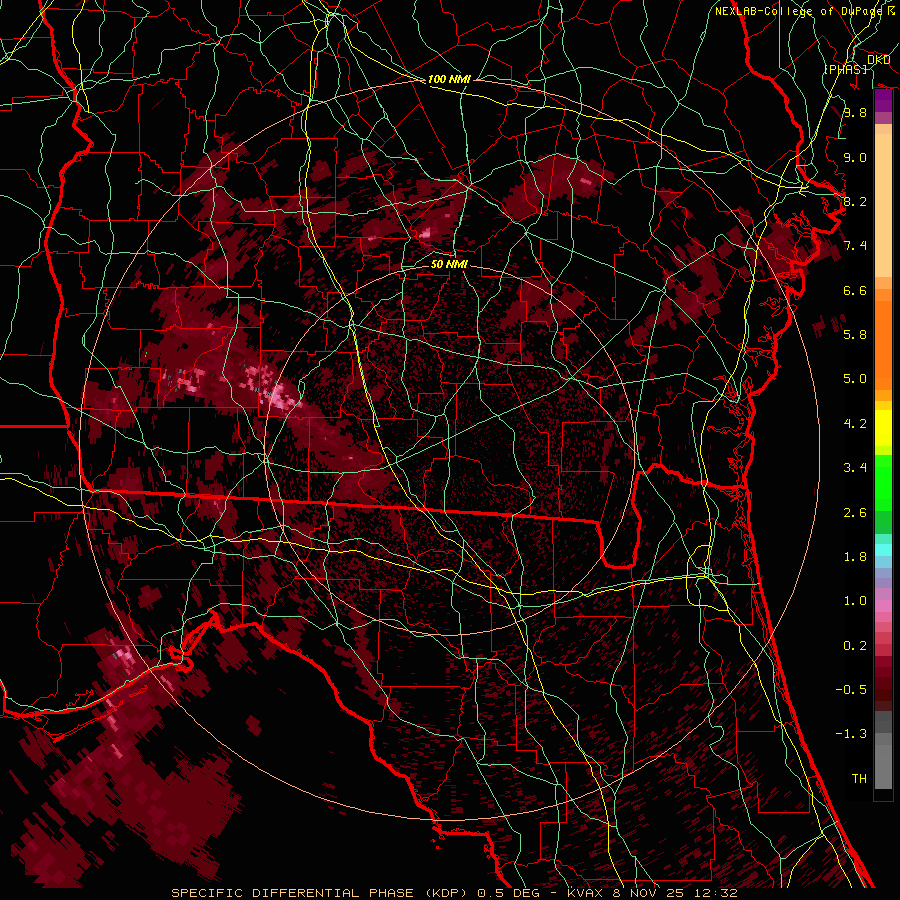900x900 pixels.
Task: Click the 6.6 legend value label
Action: (854, 290)
